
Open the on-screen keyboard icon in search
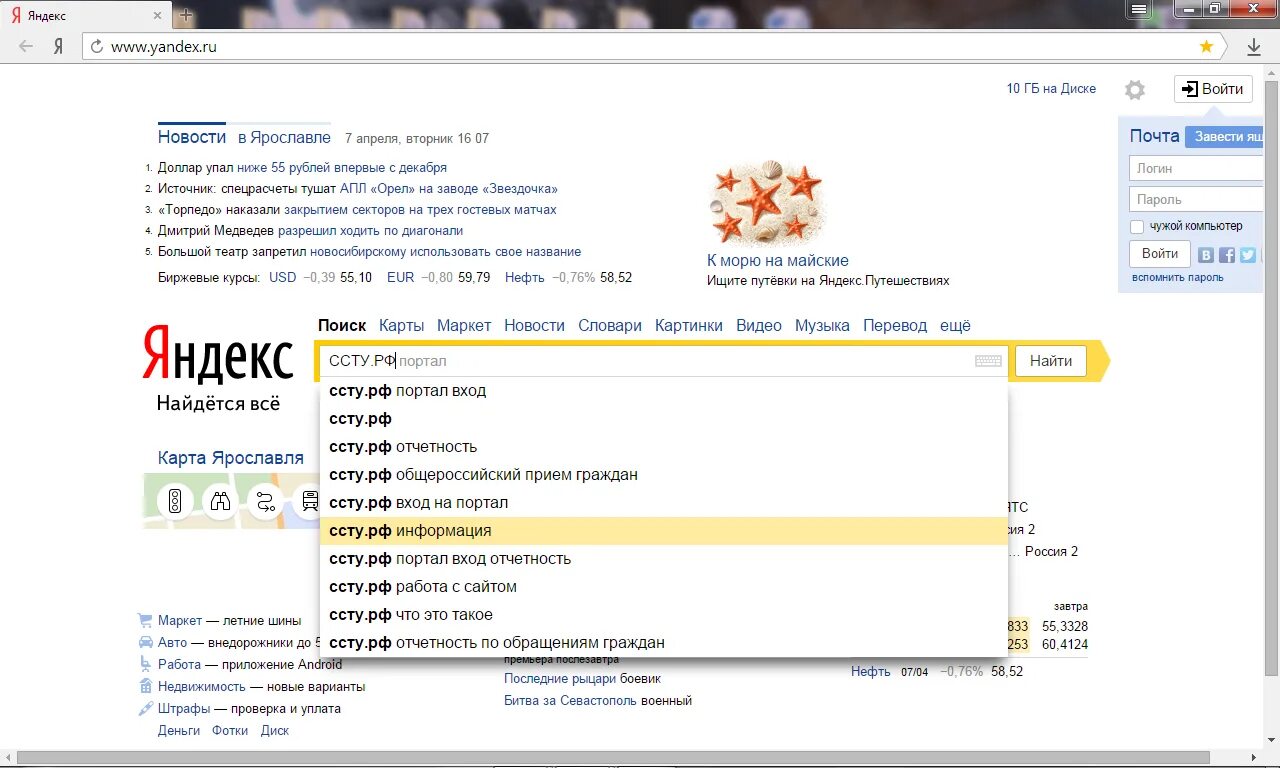click(988, 361)
